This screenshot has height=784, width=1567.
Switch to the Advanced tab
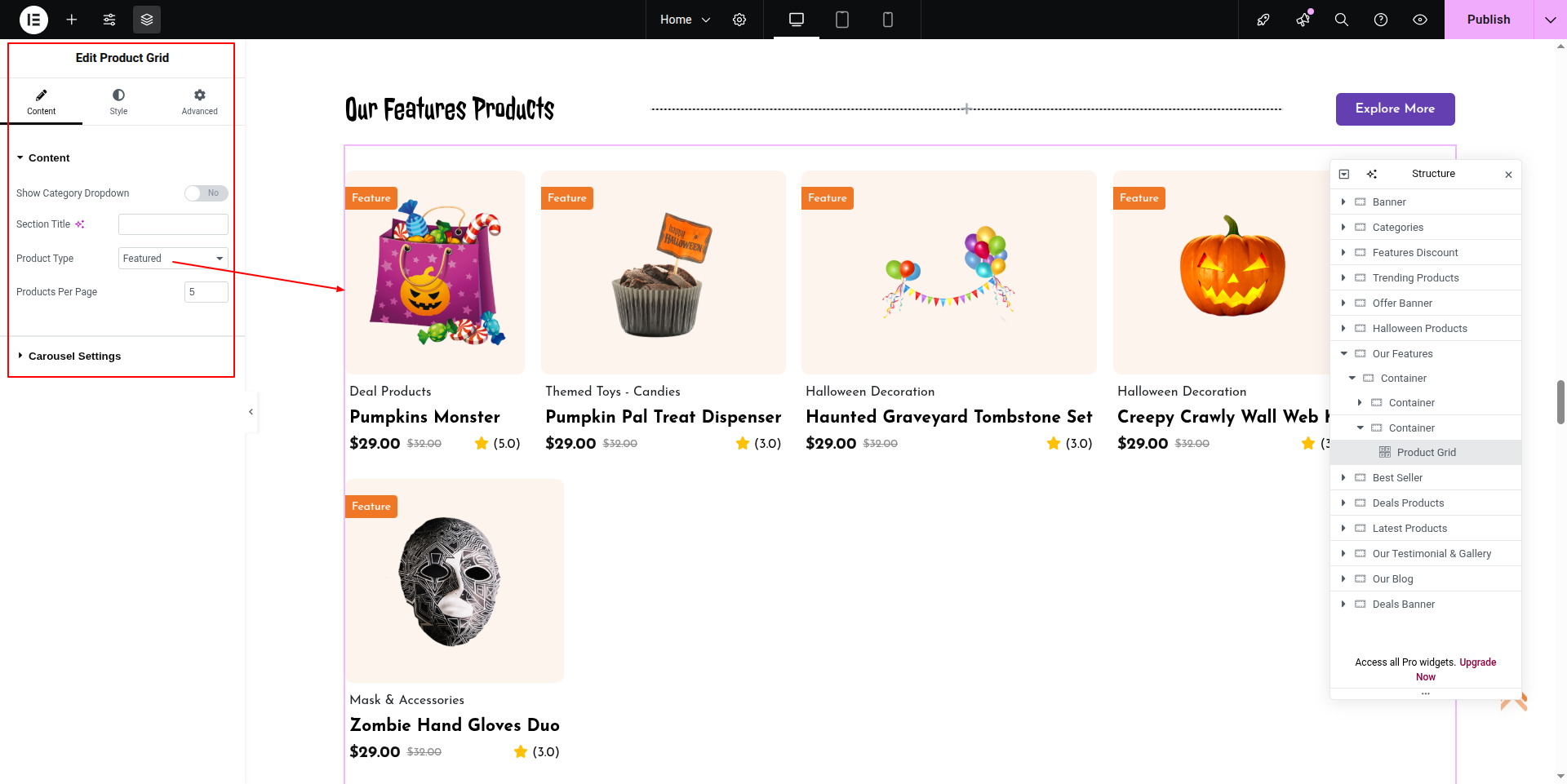coord(199,102)
